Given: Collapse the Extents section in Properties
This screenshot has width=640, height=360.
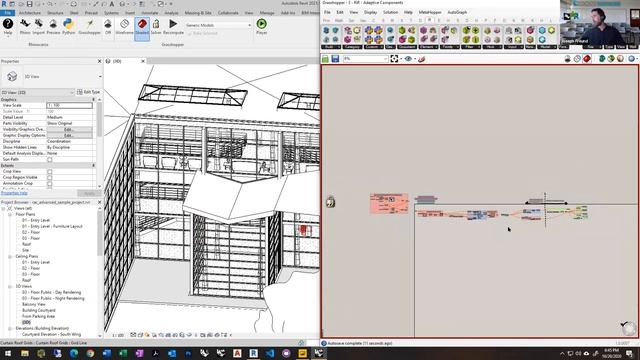Looking at the screenshot, I should coord(93,166).
